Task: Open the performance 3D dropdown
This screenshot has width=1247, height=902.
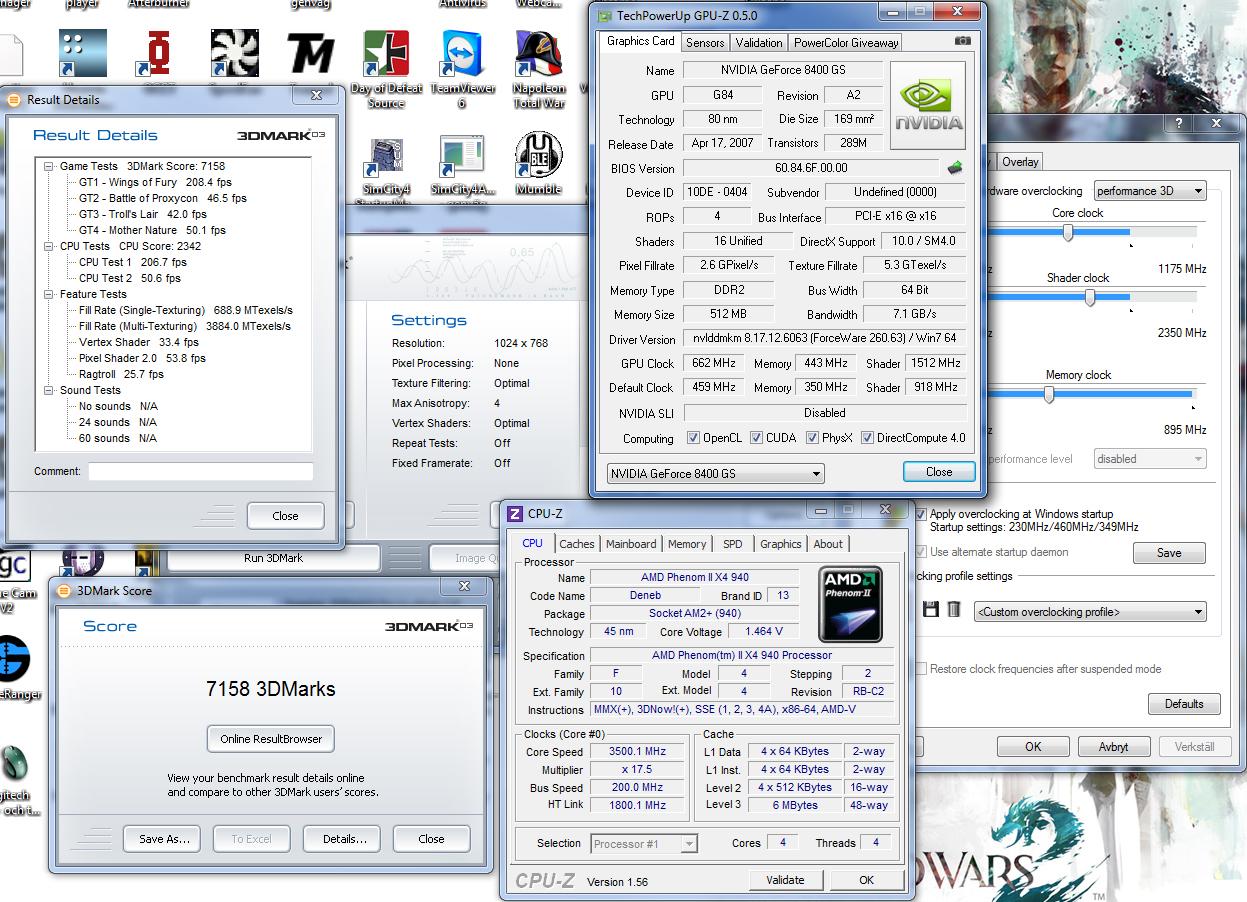Action: pos(1150,191)
